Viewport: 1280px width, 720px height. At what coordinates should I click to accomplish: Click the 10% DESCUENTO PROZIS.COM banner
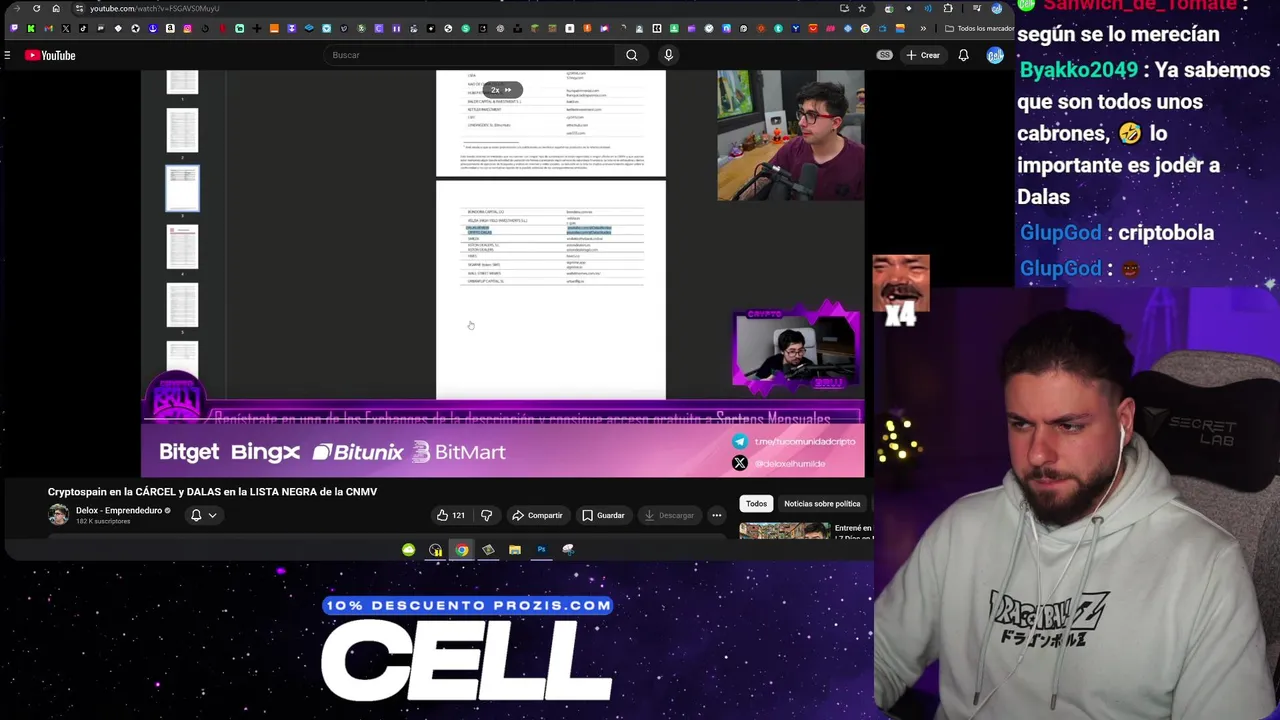[x=467, y=605]
